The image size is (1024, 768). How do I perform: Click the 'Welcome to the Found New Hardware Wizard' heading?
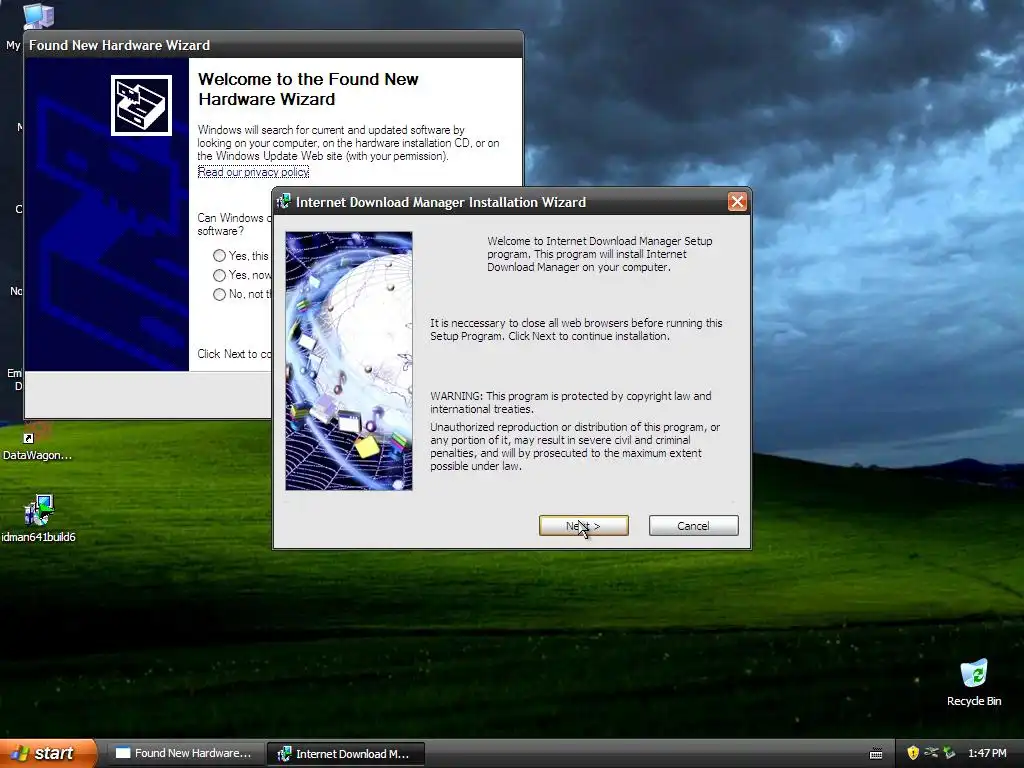tap(308, 89)
